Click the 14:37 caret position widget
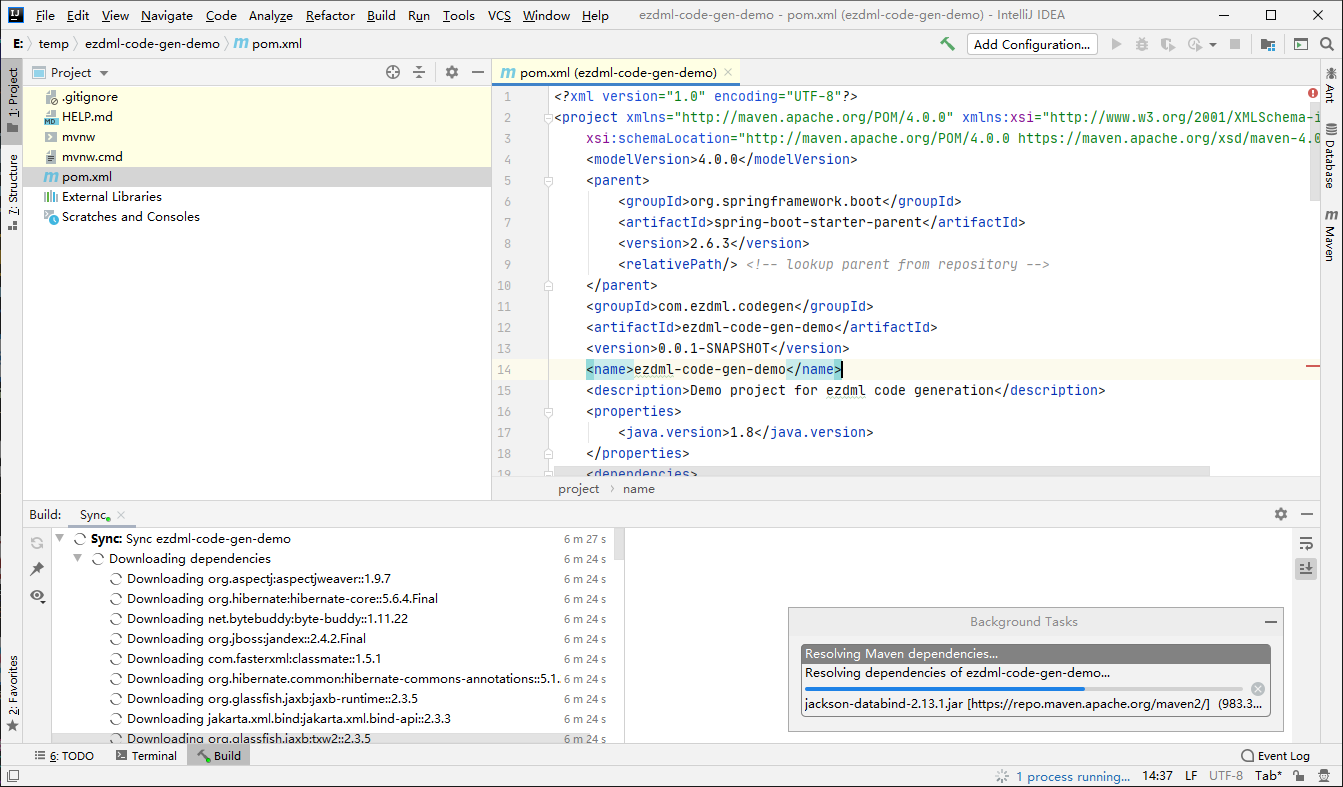The height and width of the screenshot is (787, 1343). [1157, 776]
